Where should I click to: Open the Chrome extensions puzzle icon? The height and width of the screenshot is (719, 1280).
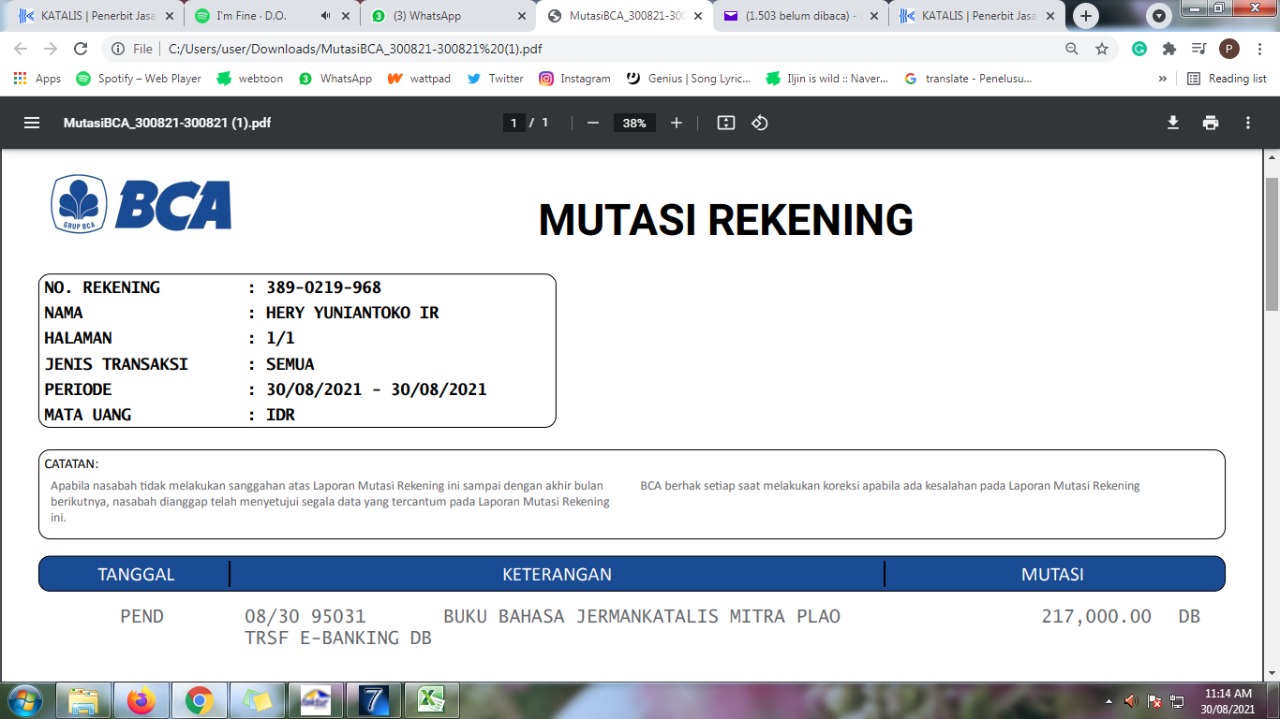1169,48
